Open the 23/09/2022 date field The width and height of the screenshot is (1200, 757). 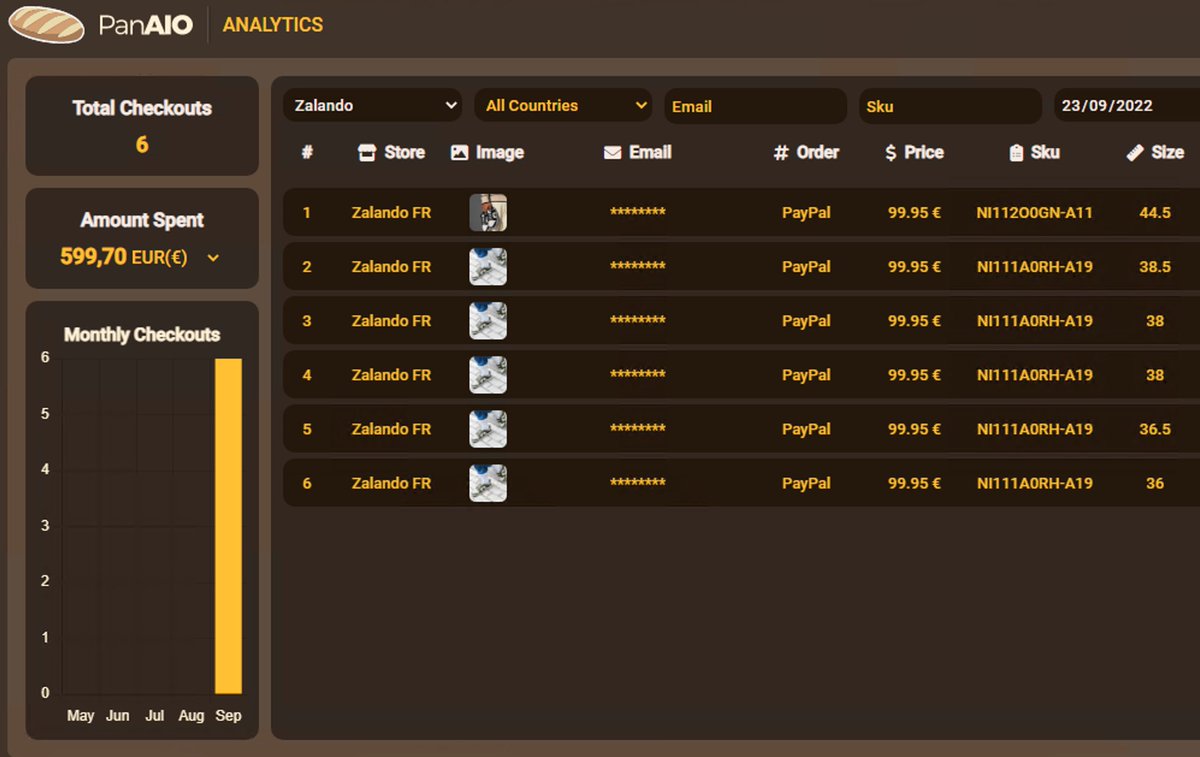click(1127, 106)
